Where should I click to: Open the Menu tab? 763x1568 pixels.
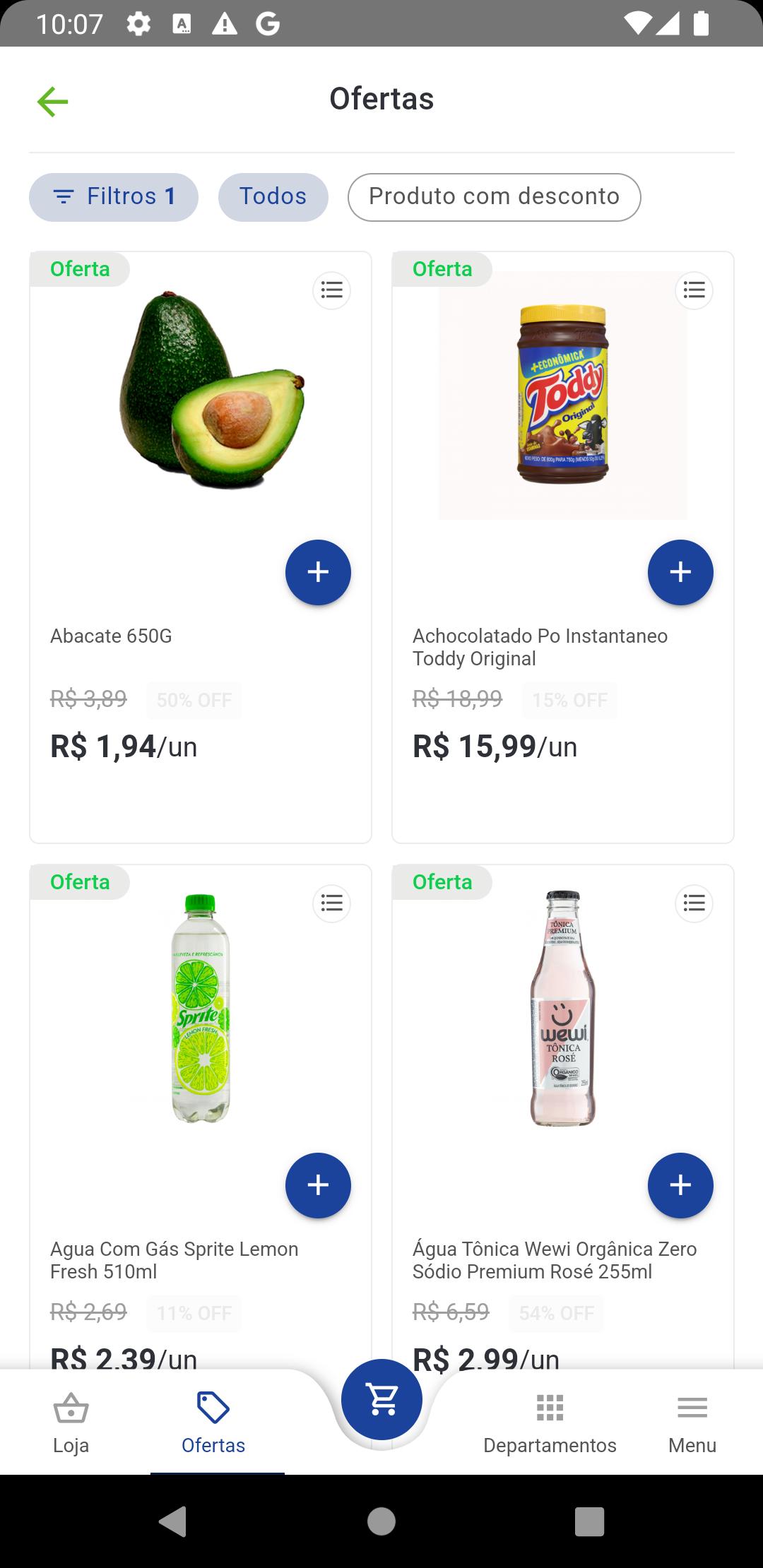click(692, 1423)
